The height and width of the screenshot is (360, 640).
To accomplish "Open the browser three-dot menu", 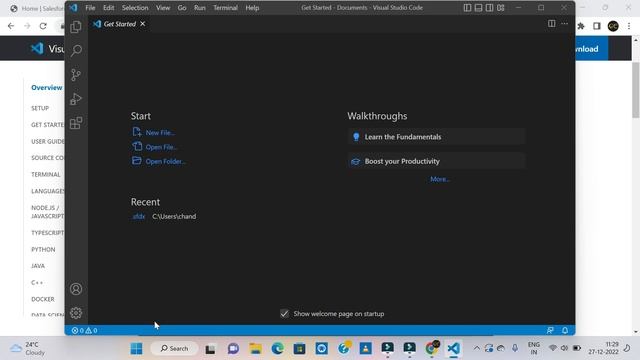I will [629, 26].
